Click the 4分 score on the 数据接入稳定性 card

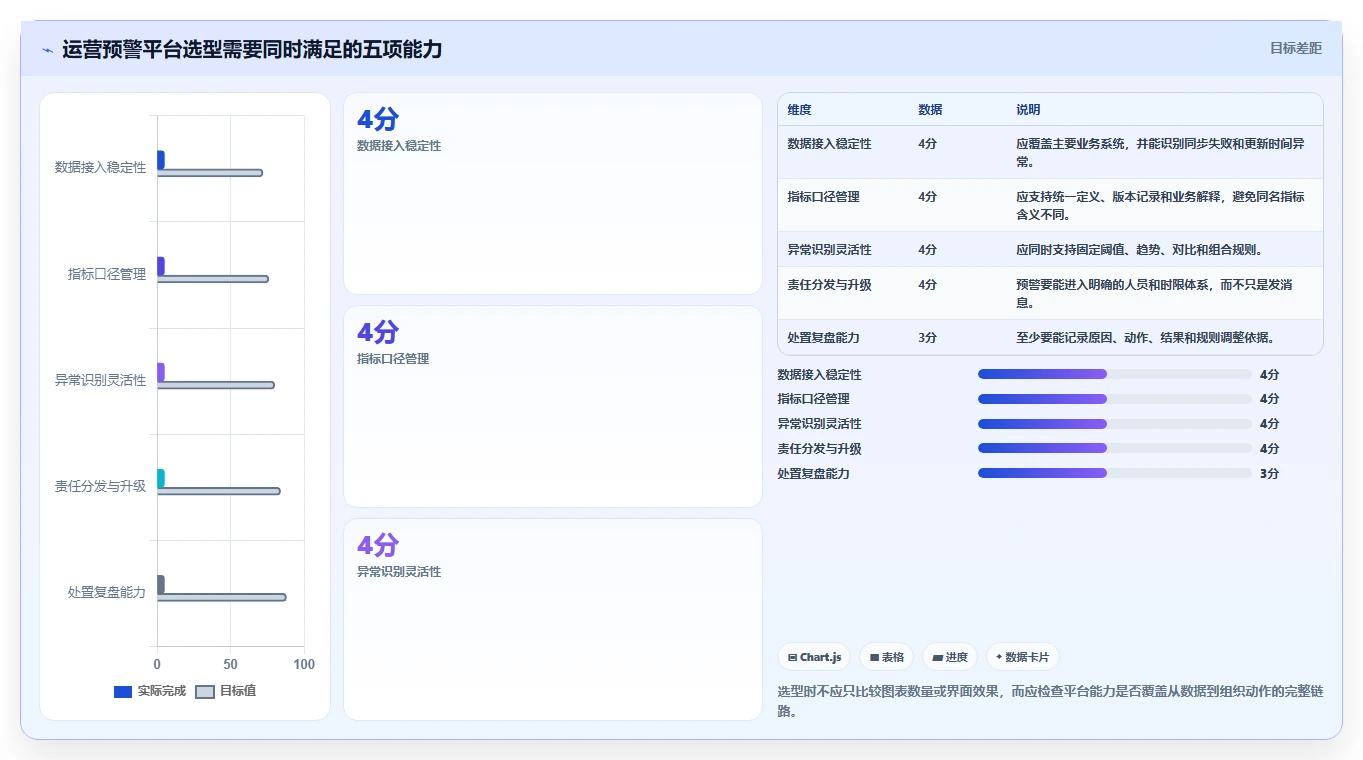coord(378,120)
